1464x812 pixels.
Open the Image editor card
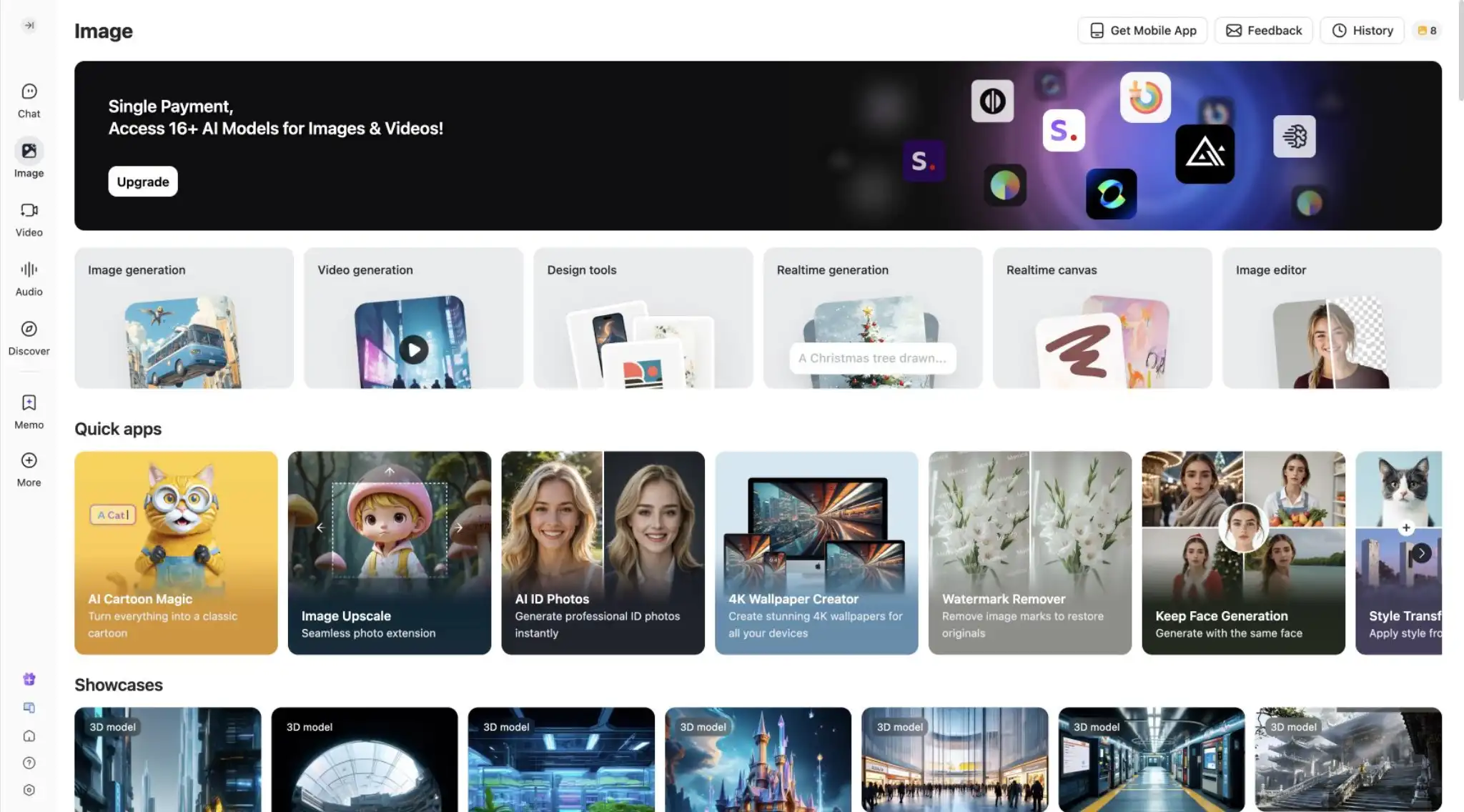[x=1332, y=318]
